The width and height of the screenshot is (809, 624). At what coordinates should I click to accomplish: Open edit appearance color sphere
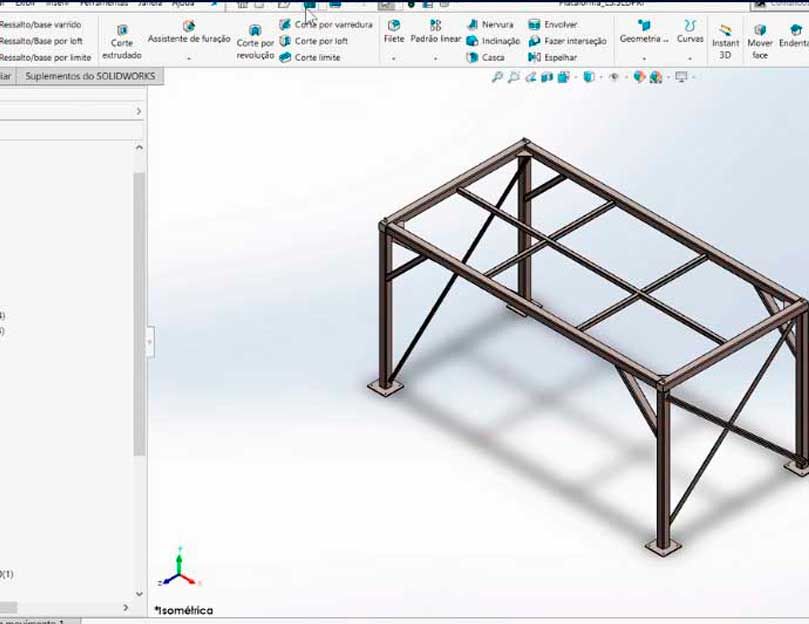tap(639, 77)
